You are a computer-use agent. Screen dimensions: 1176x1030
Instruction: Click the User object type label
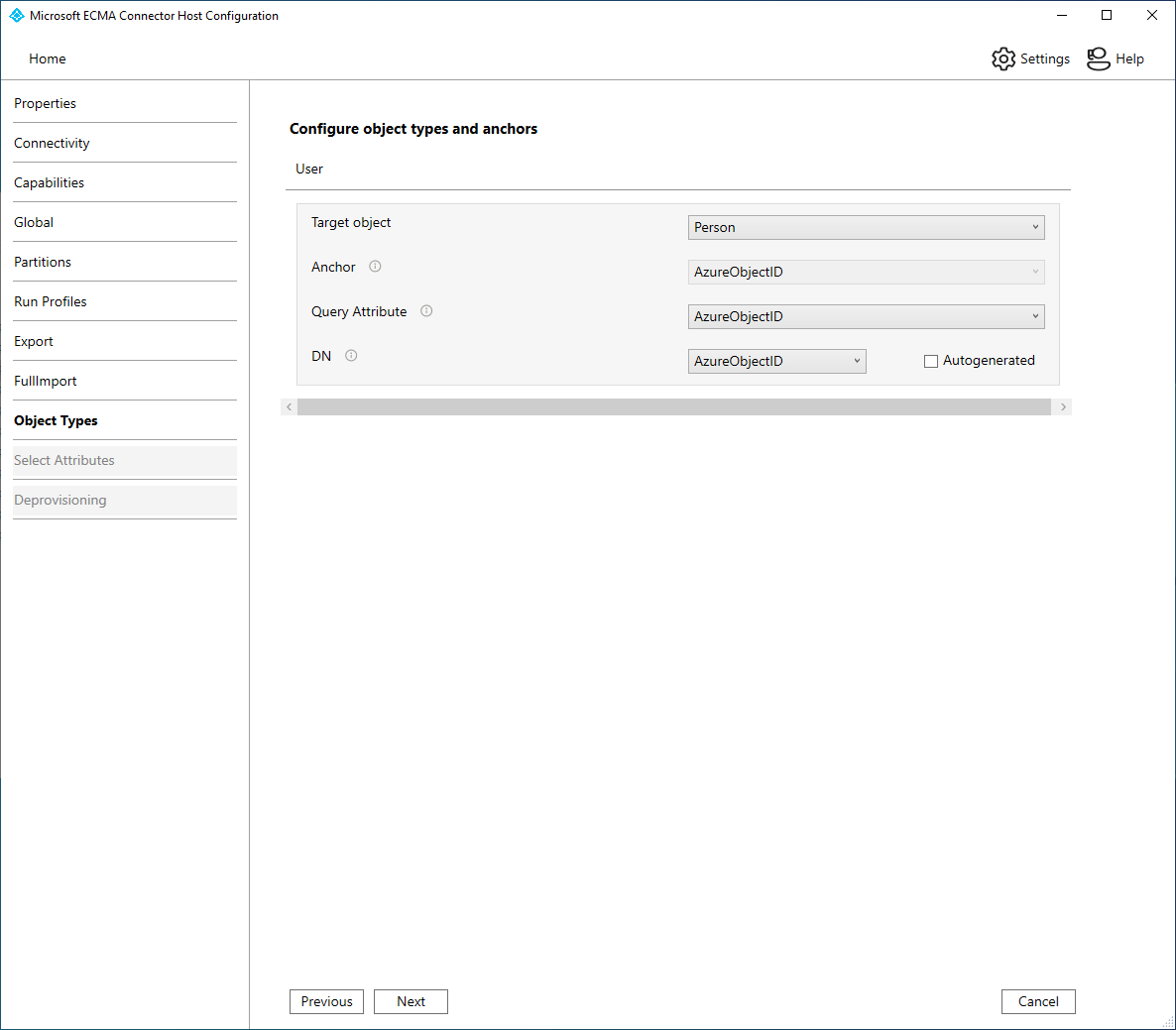[x=309, y=170]
